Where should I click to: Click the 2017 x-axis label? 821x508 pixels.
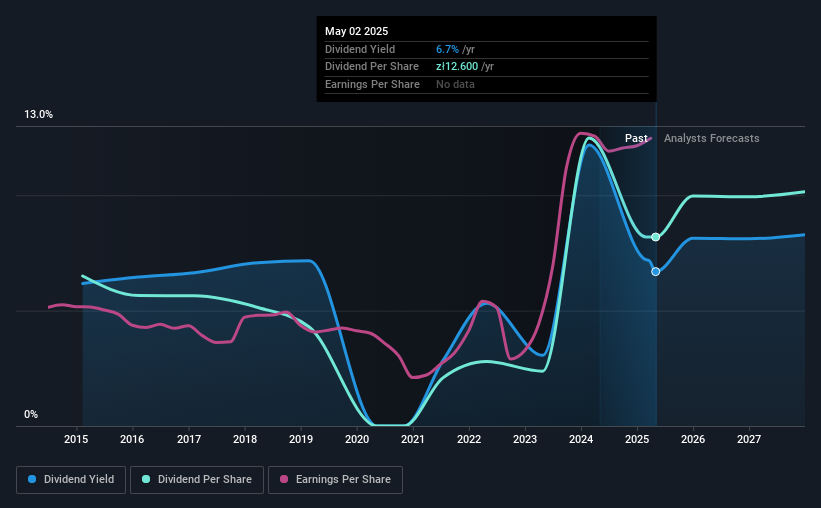pos(188,439)
